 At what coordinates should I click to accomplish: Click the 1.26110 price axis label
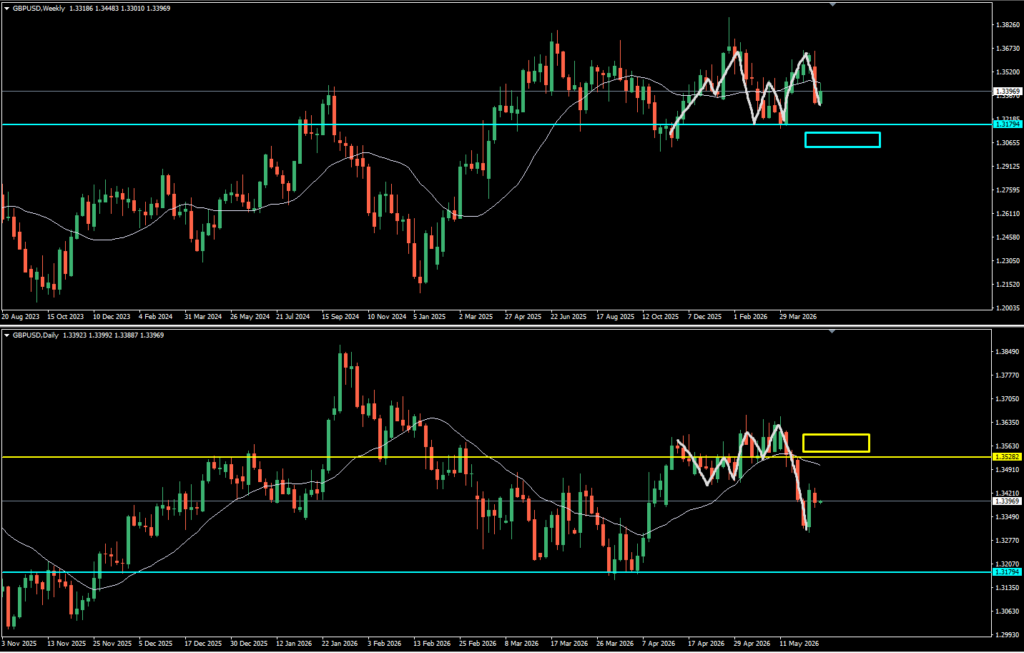click(1009, 214)
